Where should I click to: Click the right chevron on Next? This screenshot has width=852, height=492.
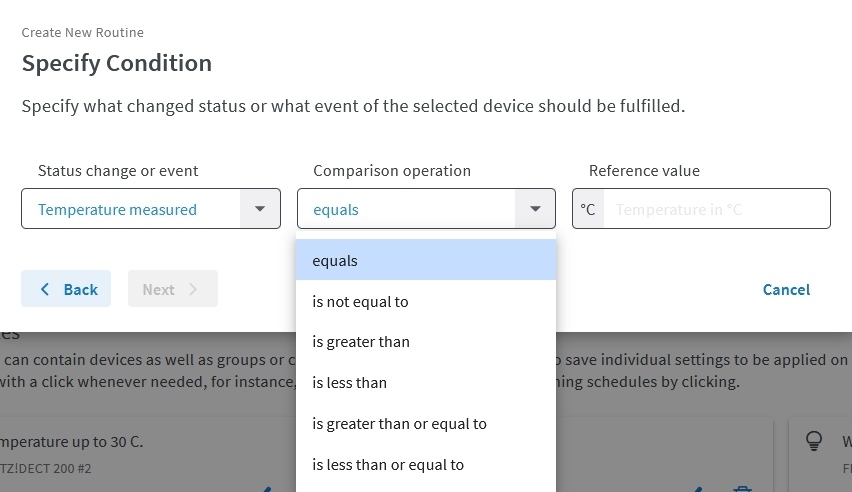pos(193,289)
